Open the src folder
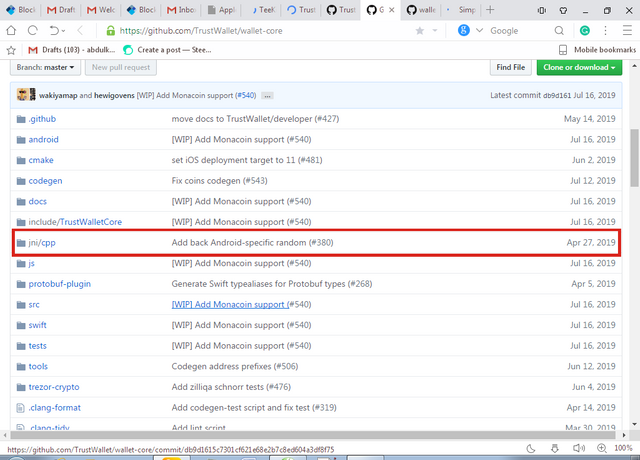Image resolution: width=640 pixels, height=460 pixels. tap(34, 304)
